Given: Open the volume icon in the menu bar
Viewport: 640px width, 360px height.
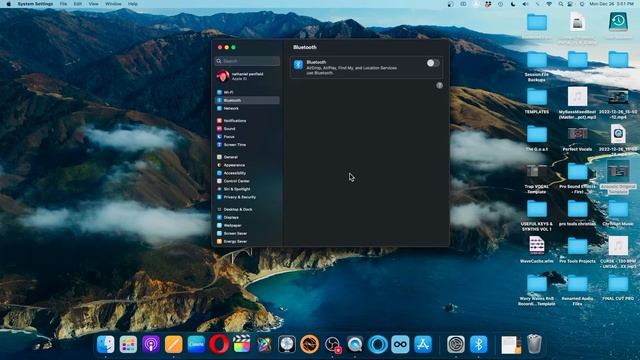Looking at the screenshot, I should tap(525, 4).
